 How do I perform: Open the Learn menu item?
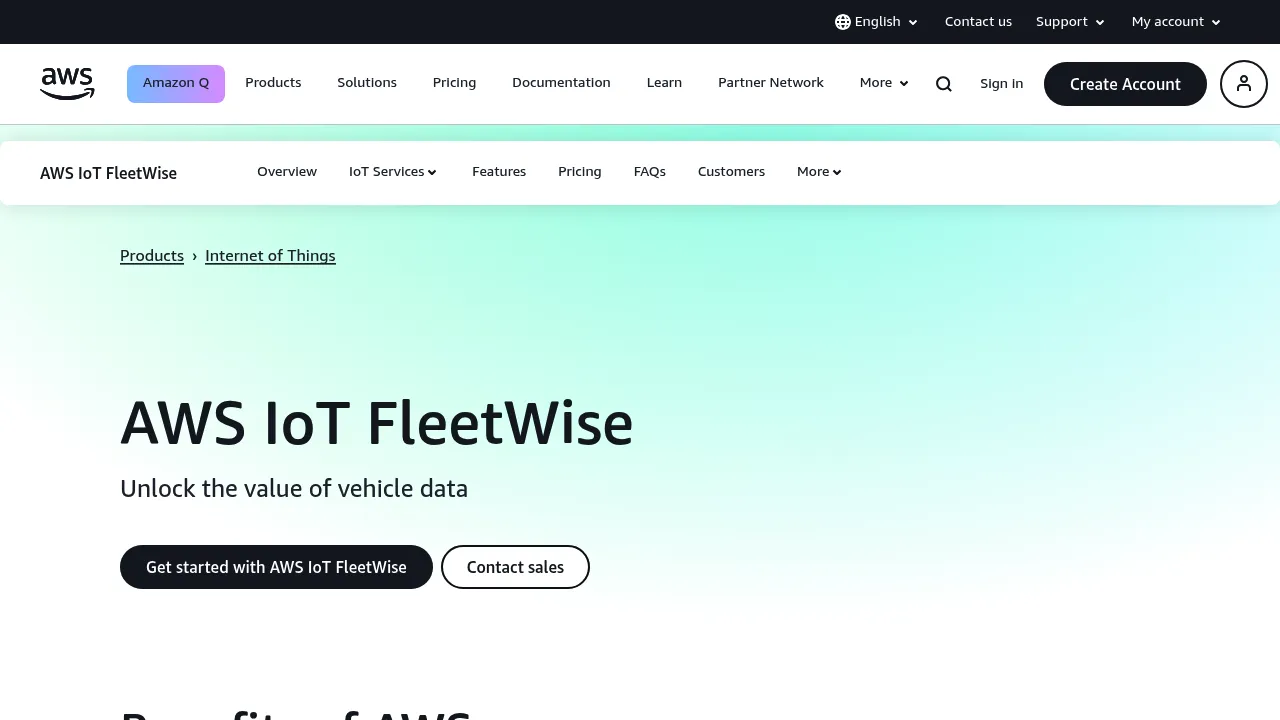coord(664,83)
